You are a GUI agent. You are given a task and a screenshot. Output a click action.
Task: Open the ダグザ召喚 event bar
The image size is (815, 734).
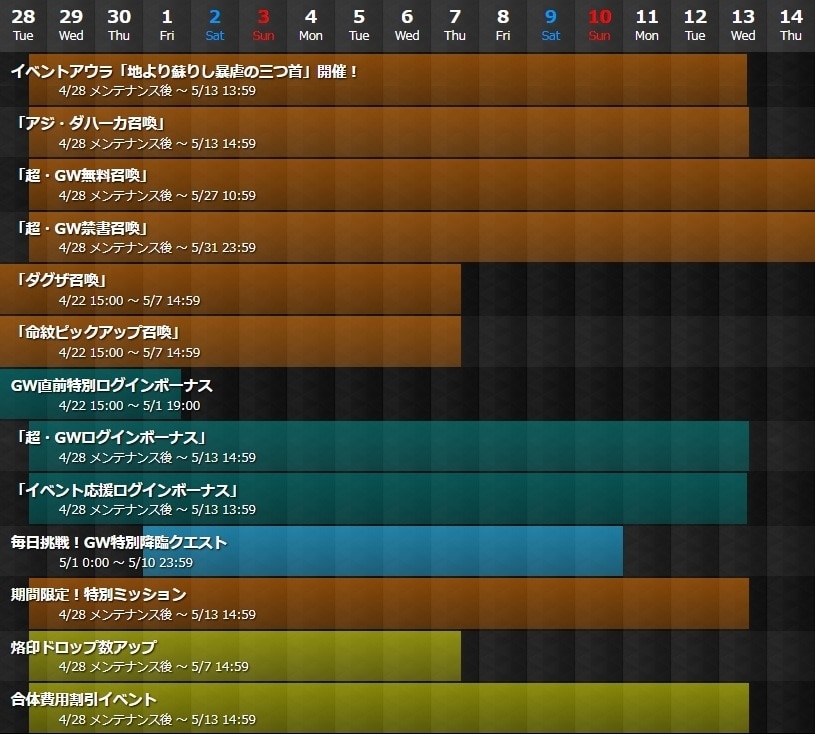[x=230, y=290]
